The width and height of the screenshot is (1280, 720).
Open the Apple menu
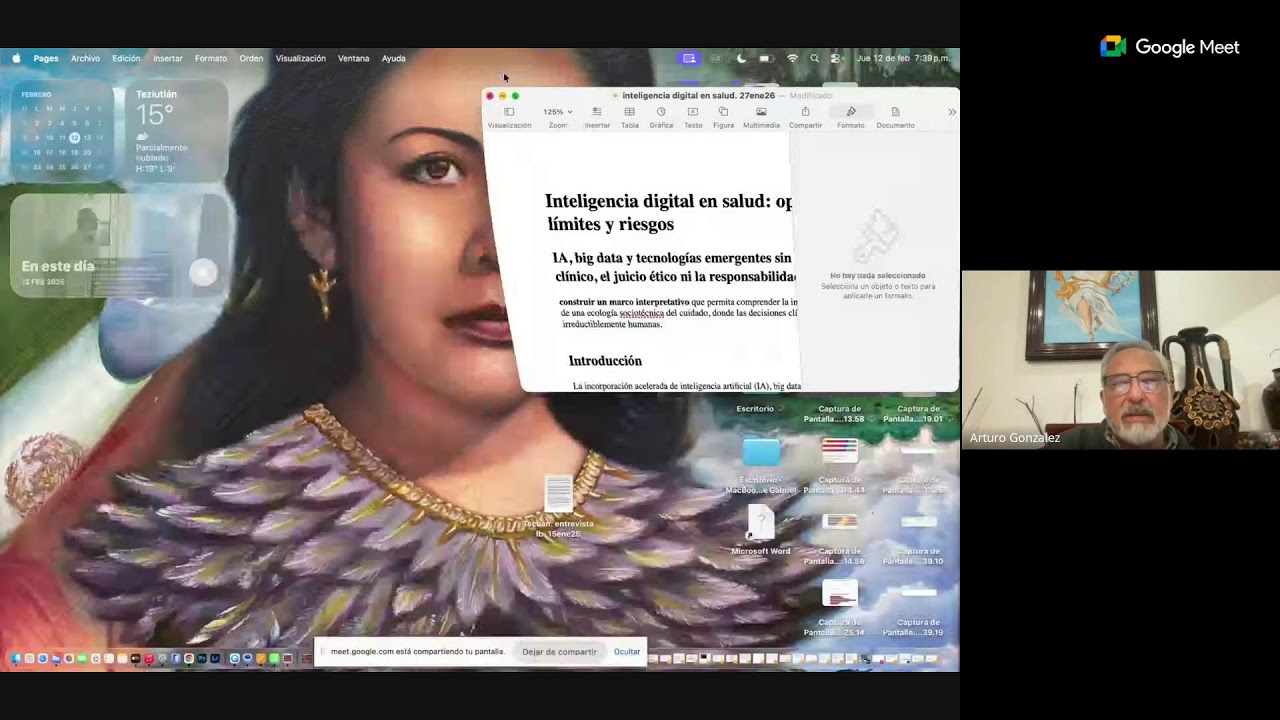(16, 58)
